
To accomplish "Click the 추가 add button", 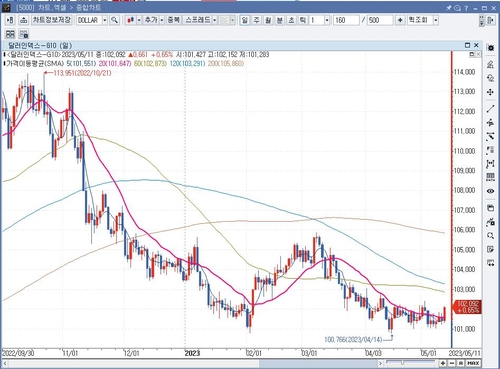I will click(x=151, y=20).
